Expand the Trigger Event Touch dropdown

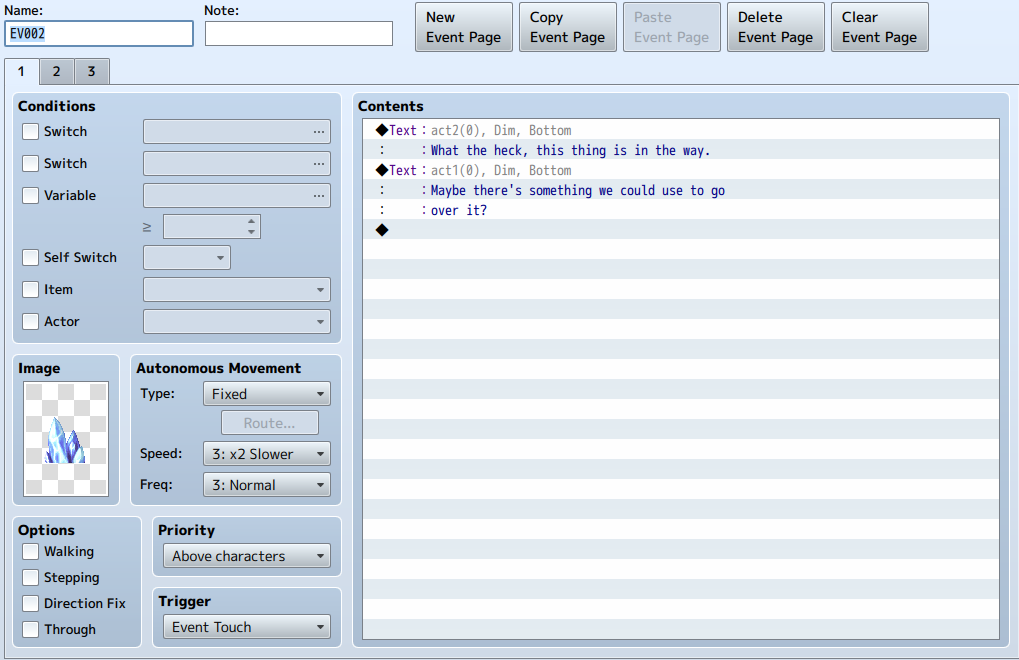tap(247, 627)
